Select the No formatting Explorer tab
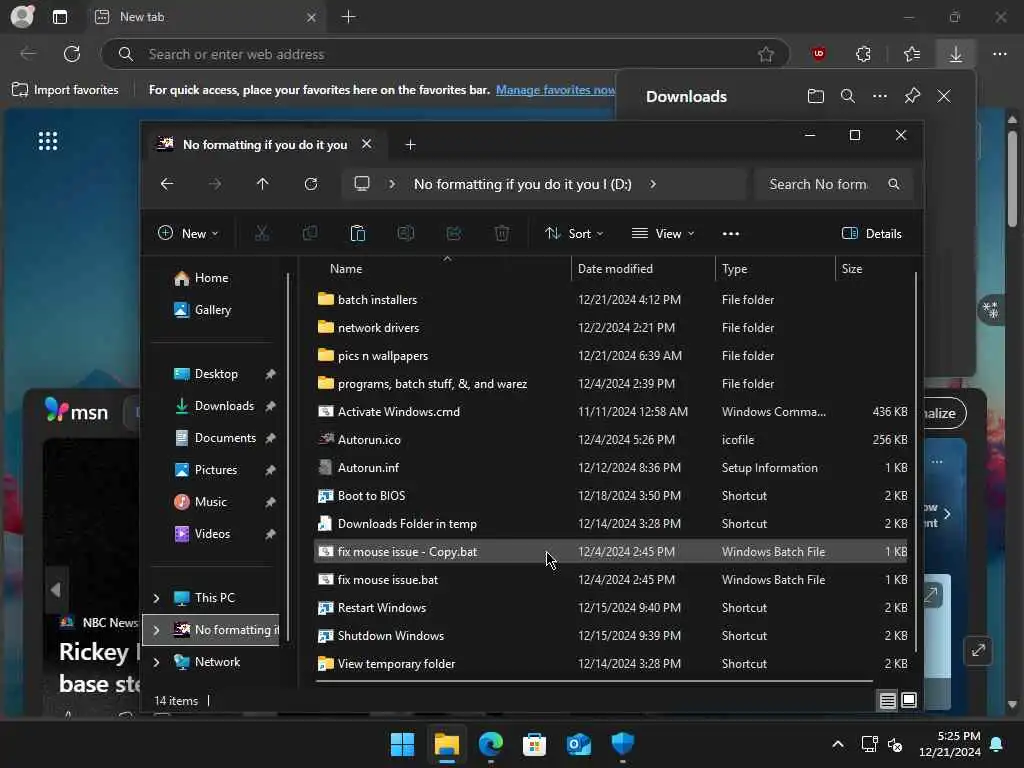Image resolution: width=1024 pixels, height=768 pixels. tap(264, 144)
